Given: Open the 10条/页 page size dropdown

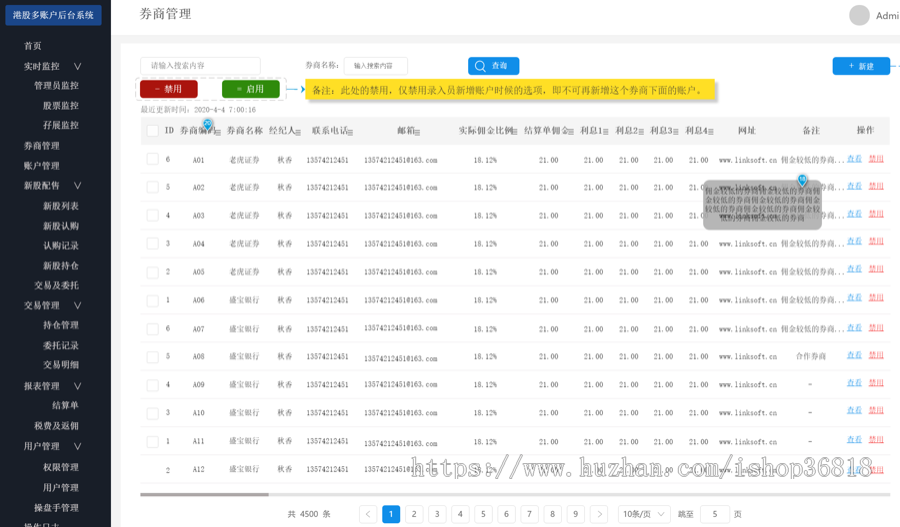Looking at the screenshot, I should tap(643, 514).
